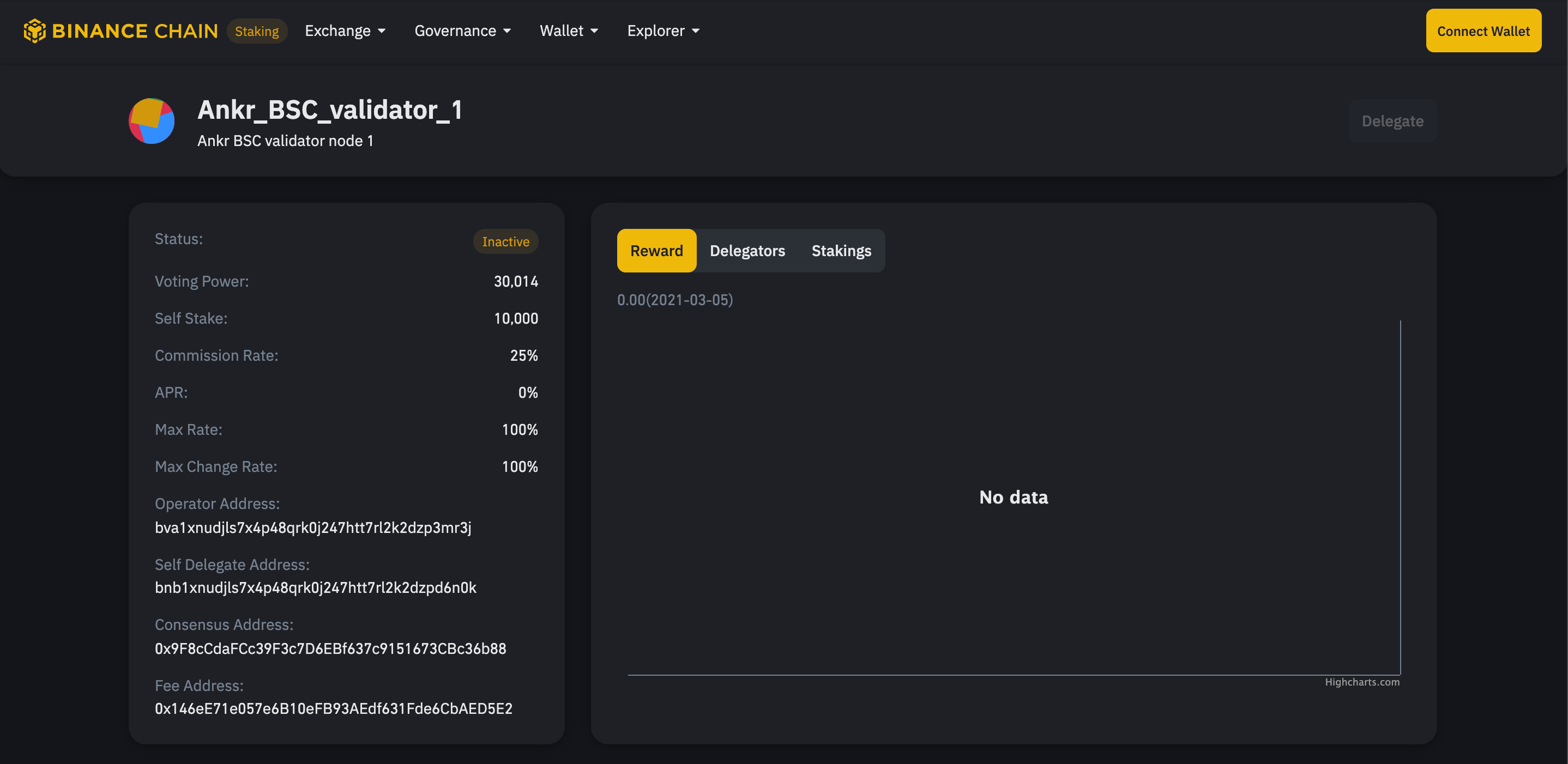1568x764 pixels.
Task: Switch to the Reward tab
Action: click(x=656, y=250)
